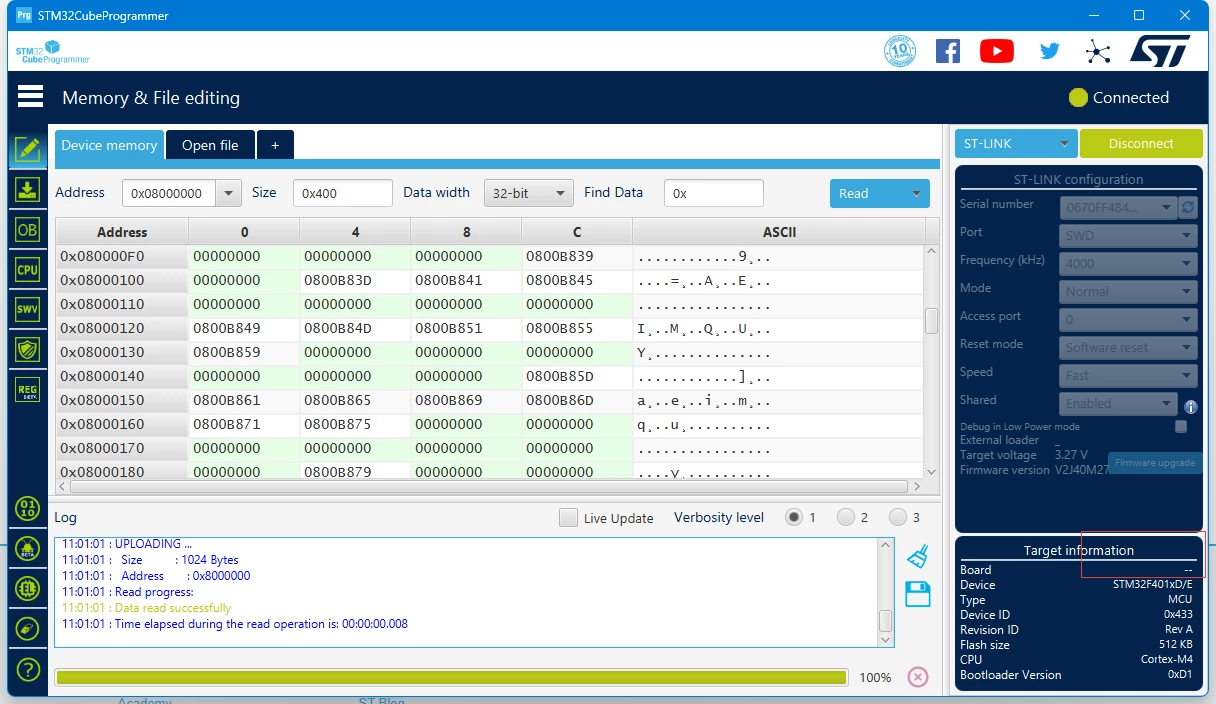Open the help question mark icon
This screenshot has width=1216, height=704.
point(28,669)
